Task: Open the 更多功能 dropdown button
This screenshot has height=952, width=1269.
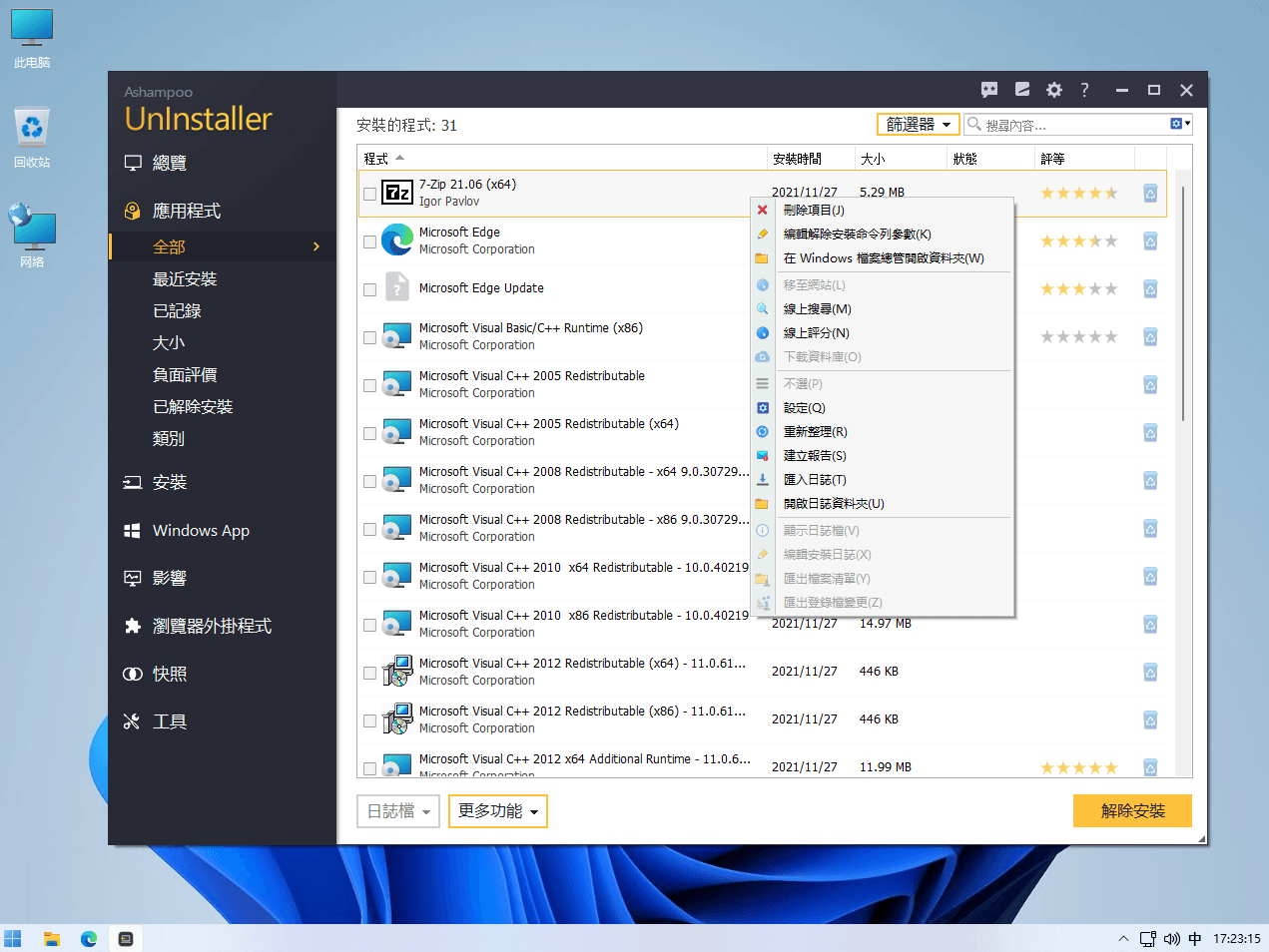Action: pos(498,811)
